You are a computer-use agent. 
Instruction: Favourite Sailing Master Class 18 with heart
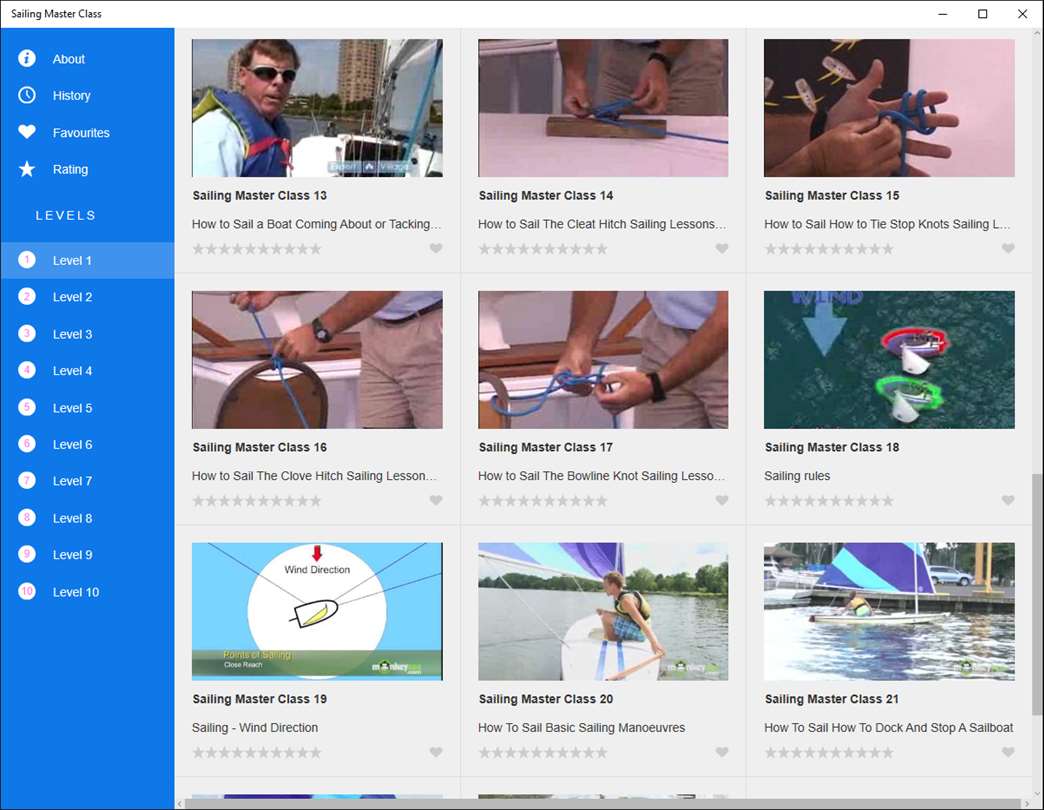tap(1008, 500)
